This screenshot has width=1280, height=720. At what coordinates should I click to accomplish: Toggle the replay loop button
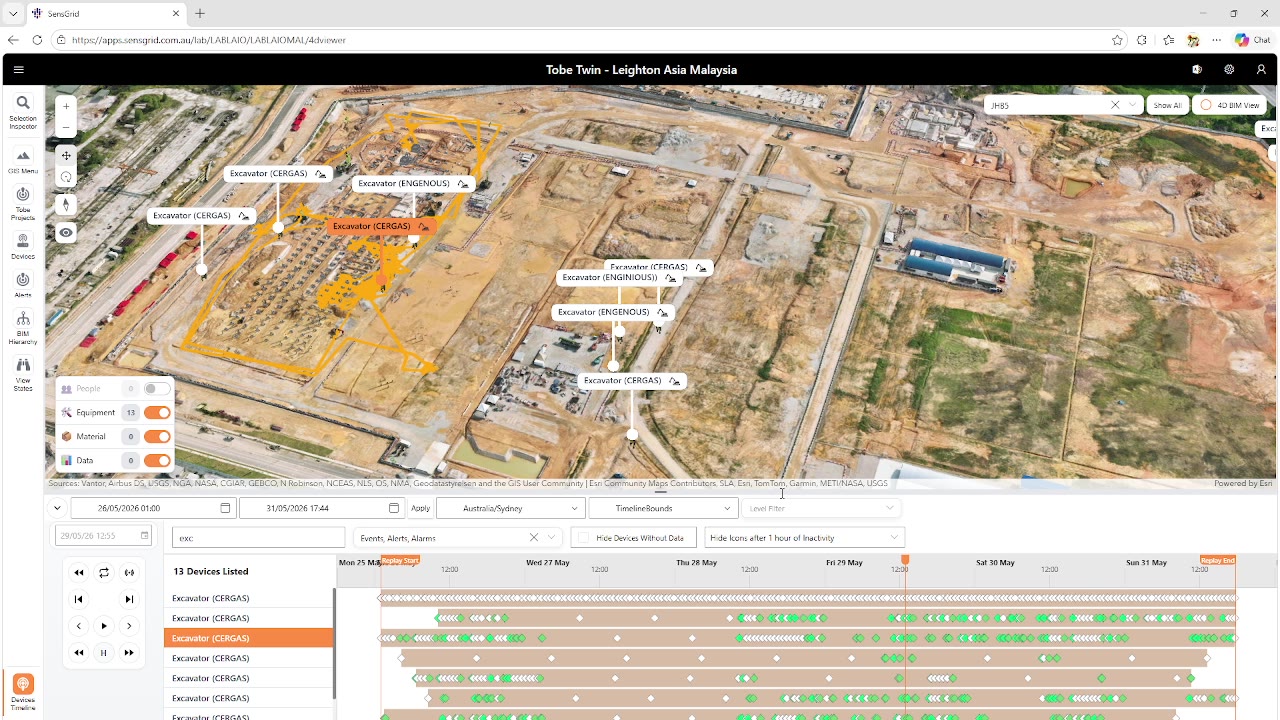[x=104, y=573]
